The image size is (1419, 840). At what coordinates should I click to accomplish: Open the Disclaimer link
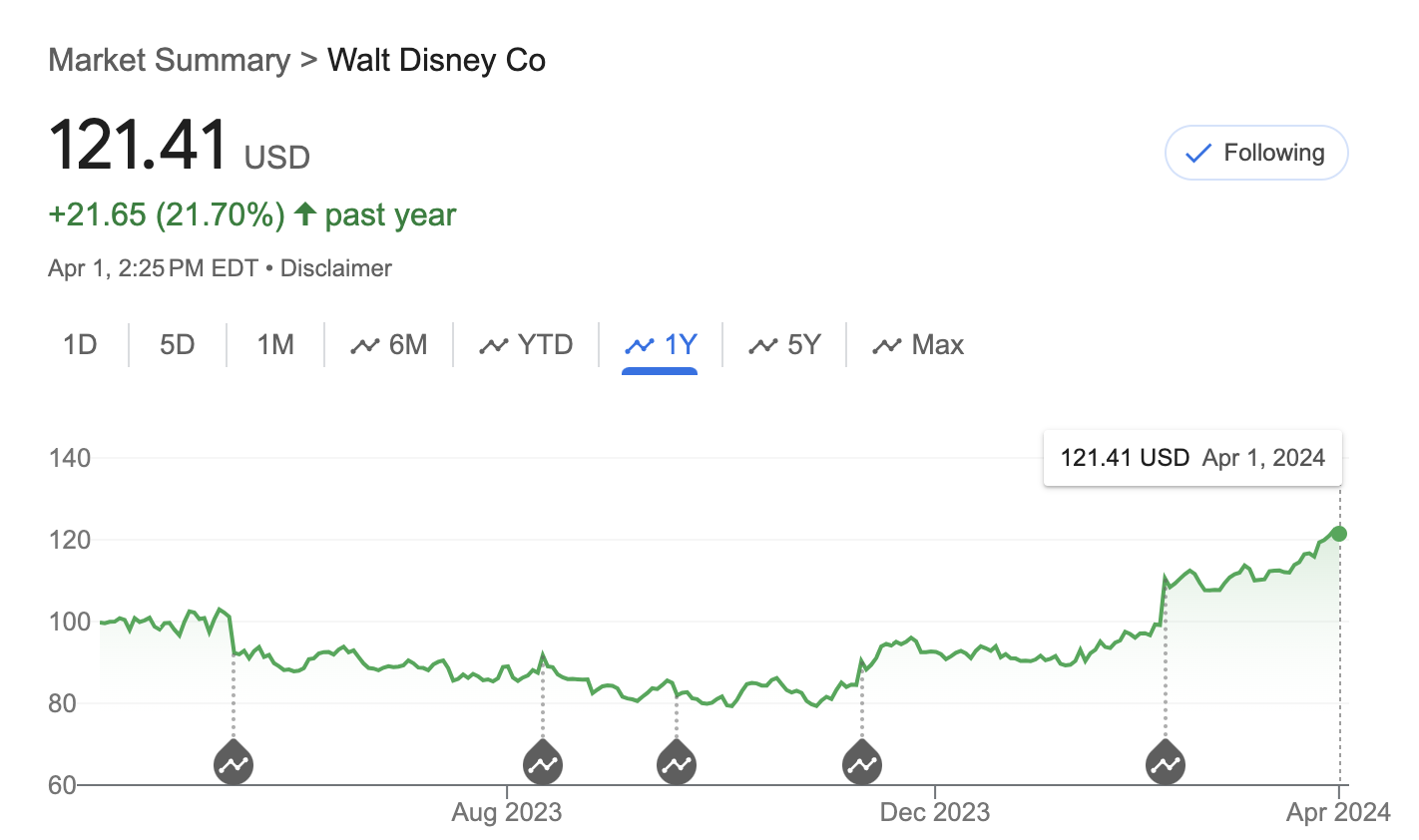pos(336,268)
